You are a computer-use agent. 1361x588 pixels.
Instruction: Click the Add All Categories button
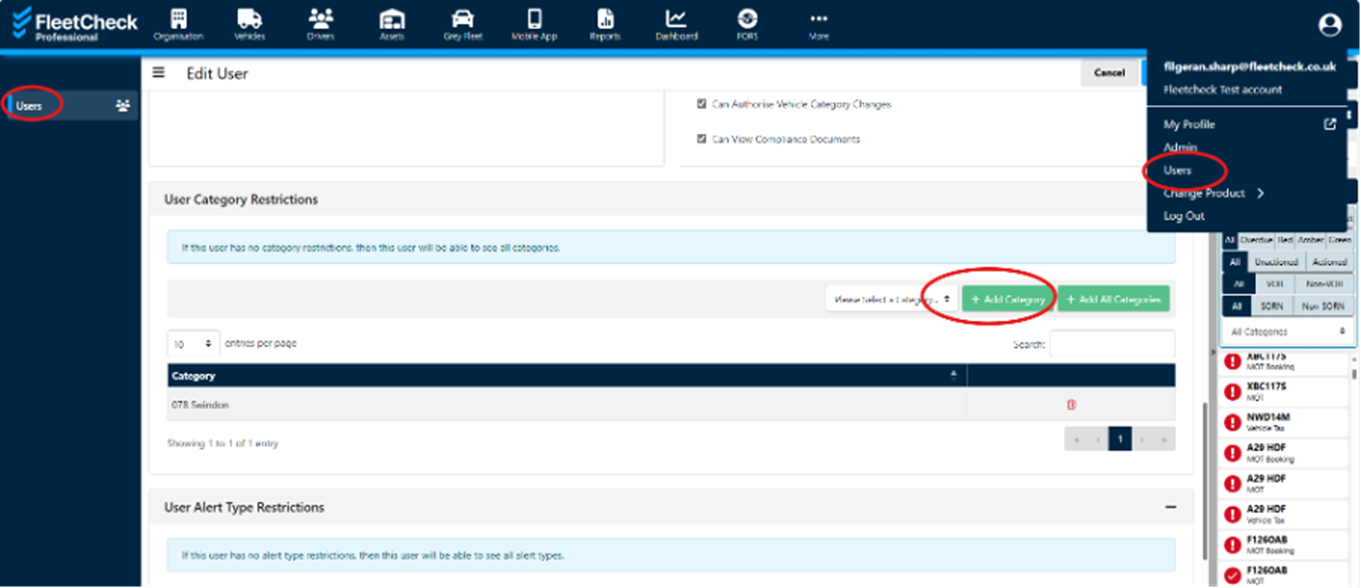tap(1113, 299)
